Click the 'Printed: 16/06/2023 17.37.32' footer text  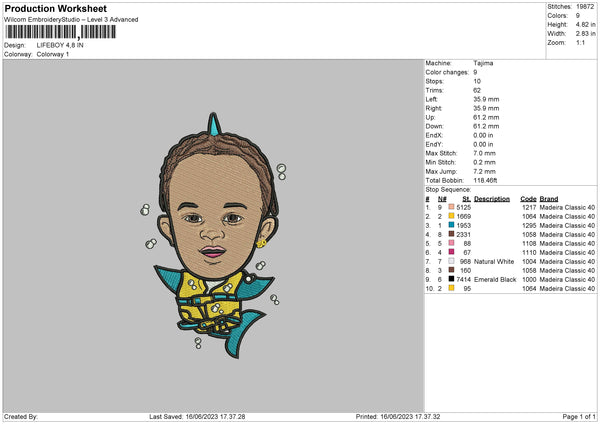pyautogui.click(x=398, y=416)
